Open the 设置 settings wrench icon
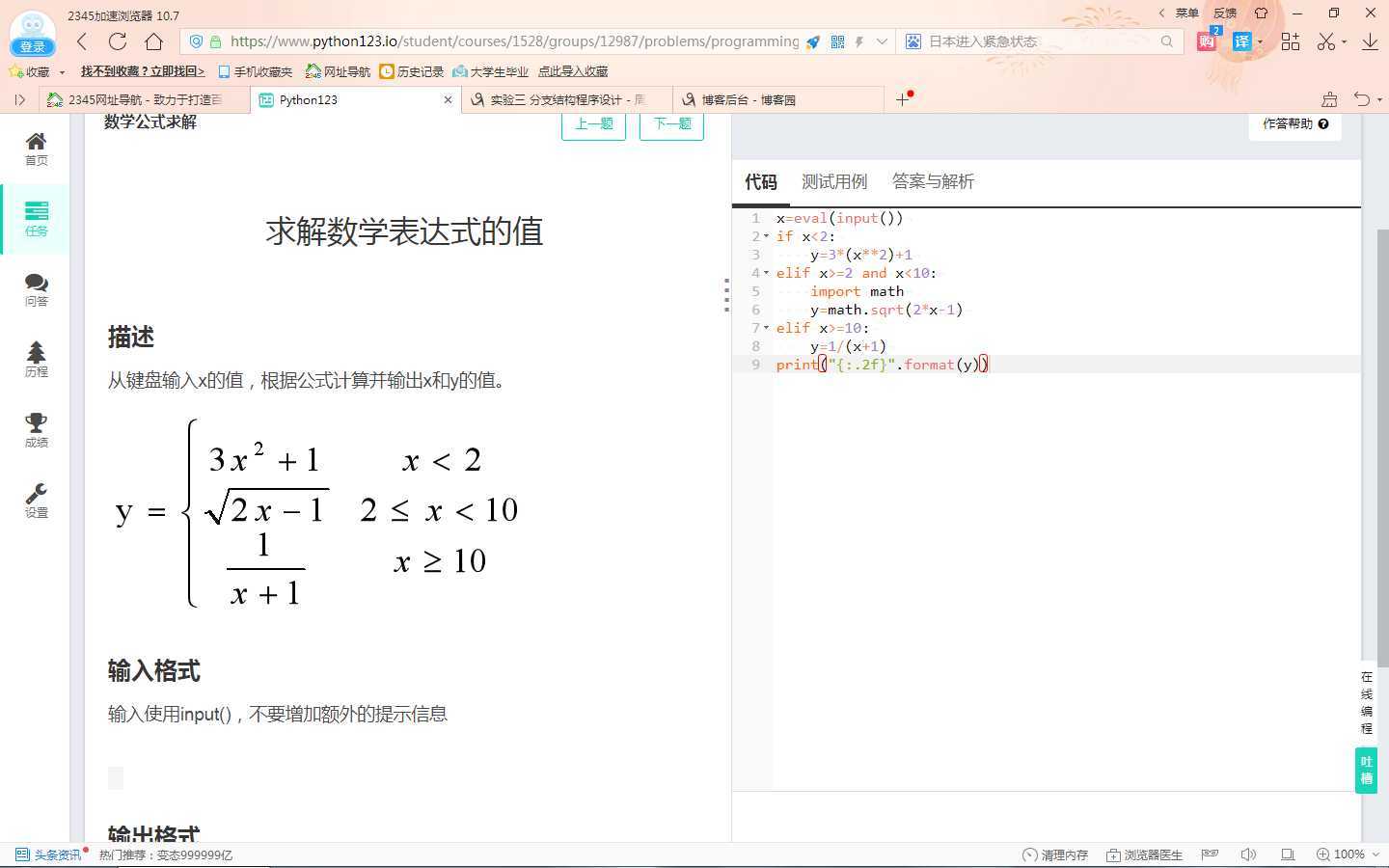1389x868 pixels. (x=36, y=500)
